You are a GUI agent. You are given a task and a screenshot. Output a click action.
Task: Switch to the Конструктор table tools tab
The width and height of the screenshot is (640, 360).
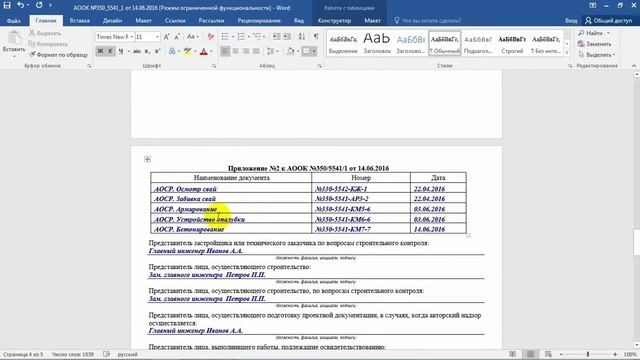(x=334, y=20)
